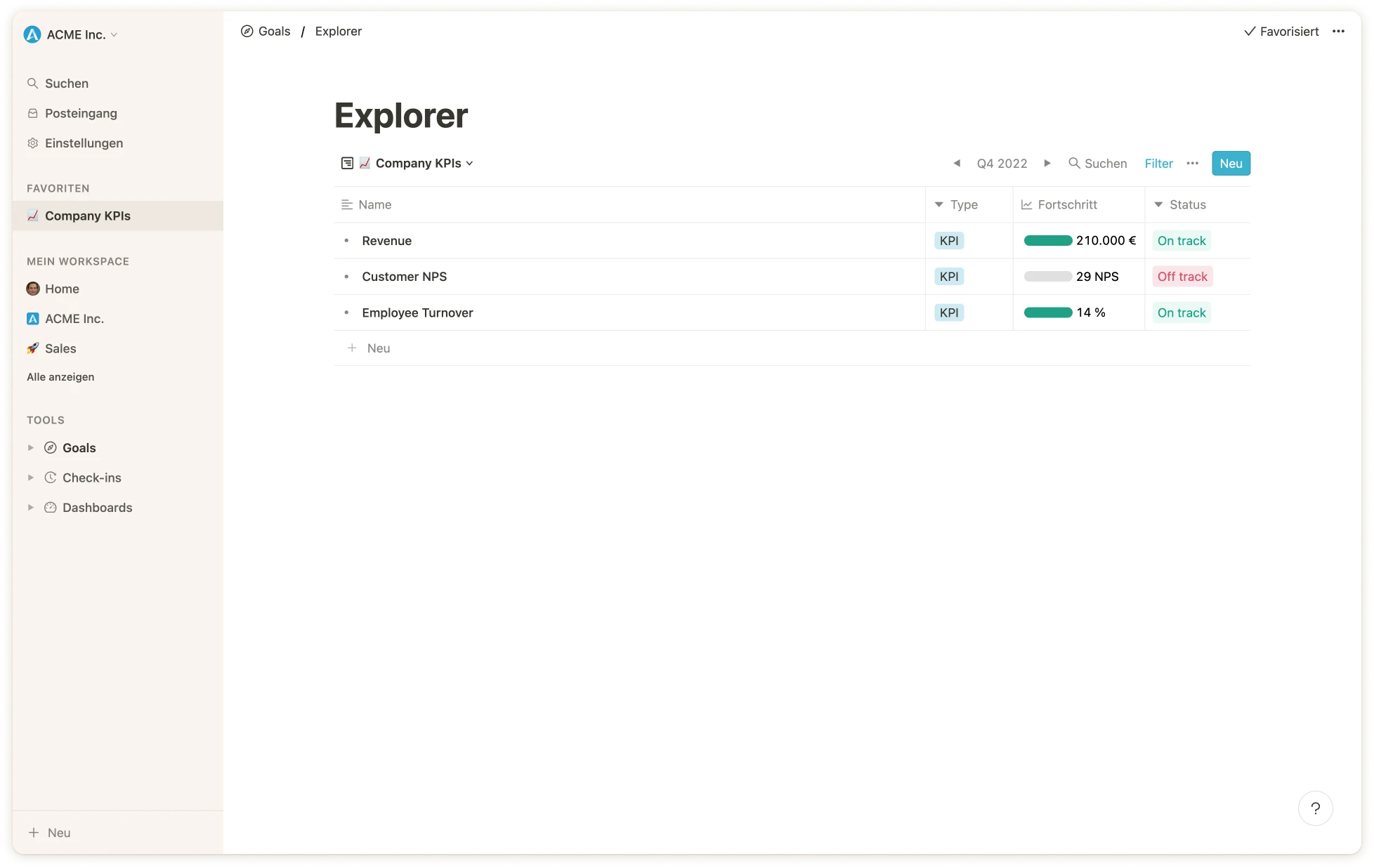Expand the Check-ins tree item
Image resolution: width=1374 pixels, height=868 pixels.
coord(30,478)
